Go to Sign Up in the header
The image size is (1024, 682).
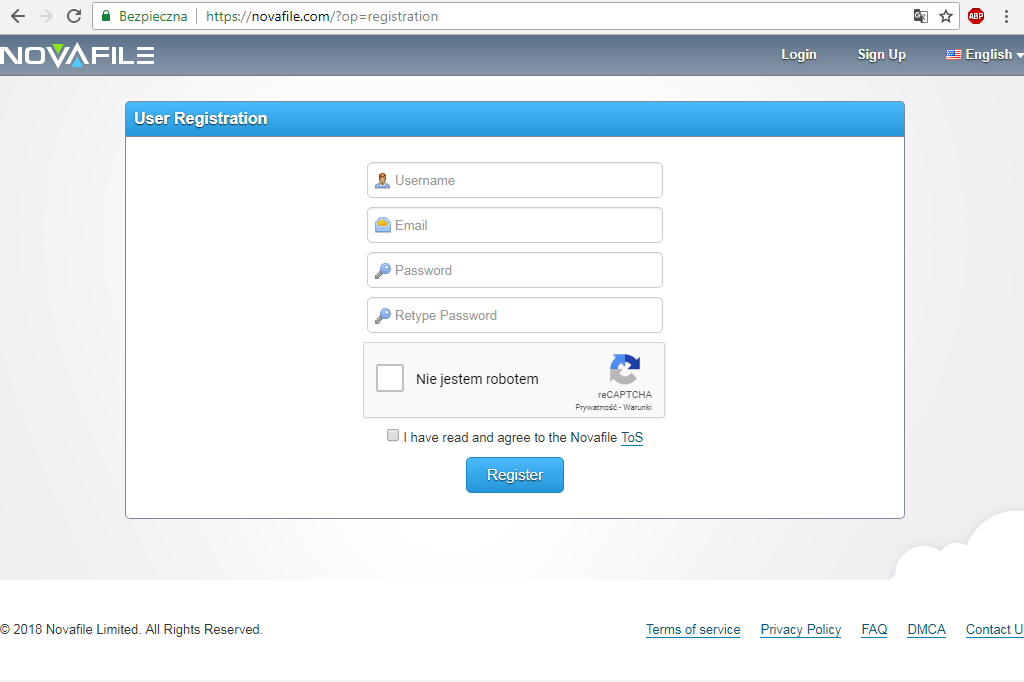pos(881,55)
